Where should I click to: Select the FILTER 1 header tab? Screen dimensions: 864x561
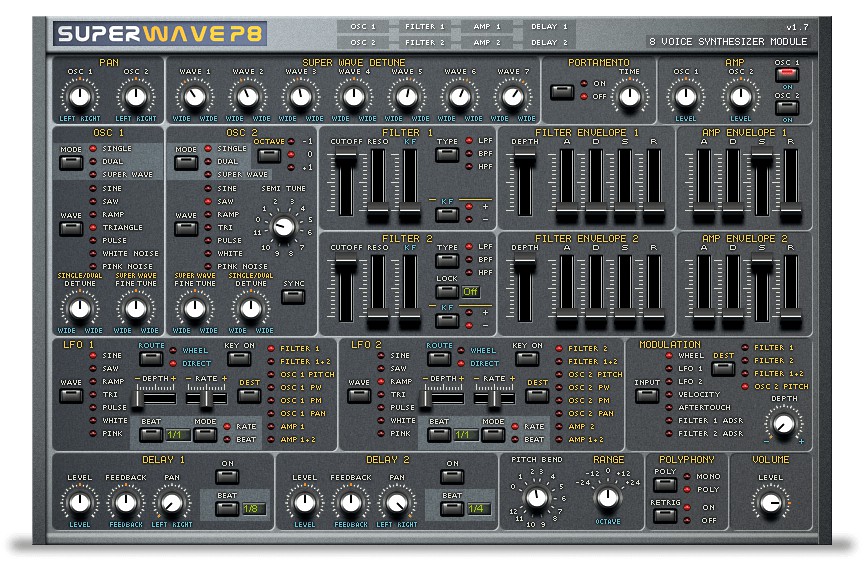424,26
